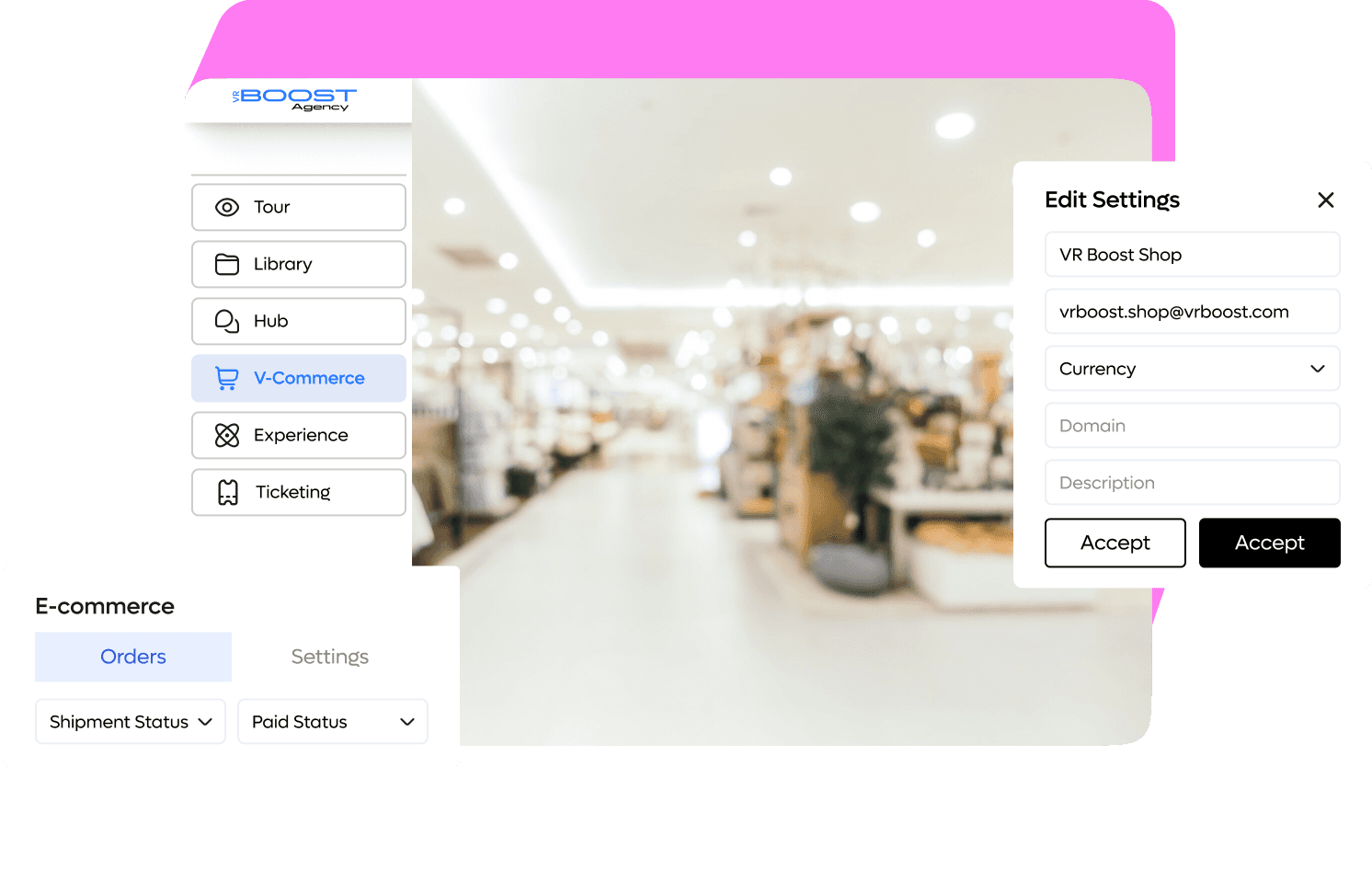Click the white outlined Accept button
Viewport: 1372px width, 893px height.
[1115, 543]
